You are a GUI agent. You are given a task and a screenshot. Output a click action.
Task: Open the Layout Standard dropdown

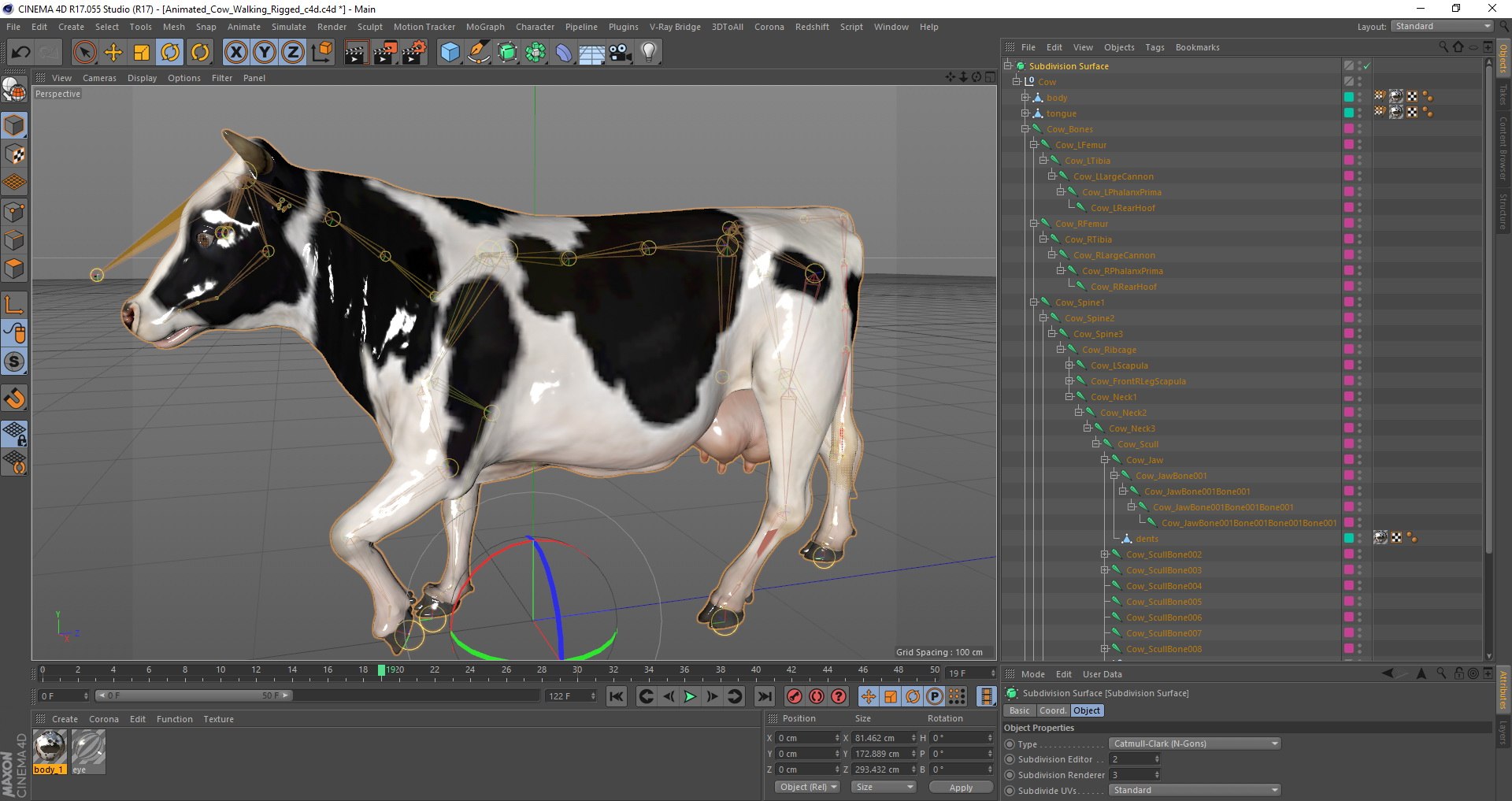[x=1442, y=26]
